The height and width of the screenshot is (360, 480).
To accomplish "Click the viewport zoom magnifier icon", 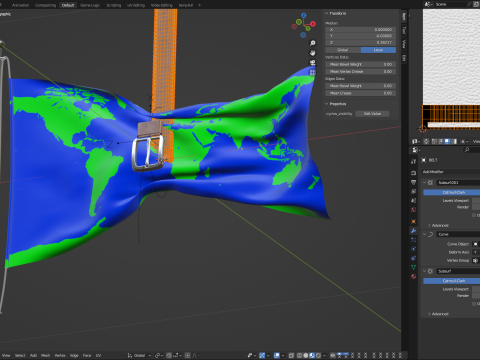I will [x=313, y=43].
